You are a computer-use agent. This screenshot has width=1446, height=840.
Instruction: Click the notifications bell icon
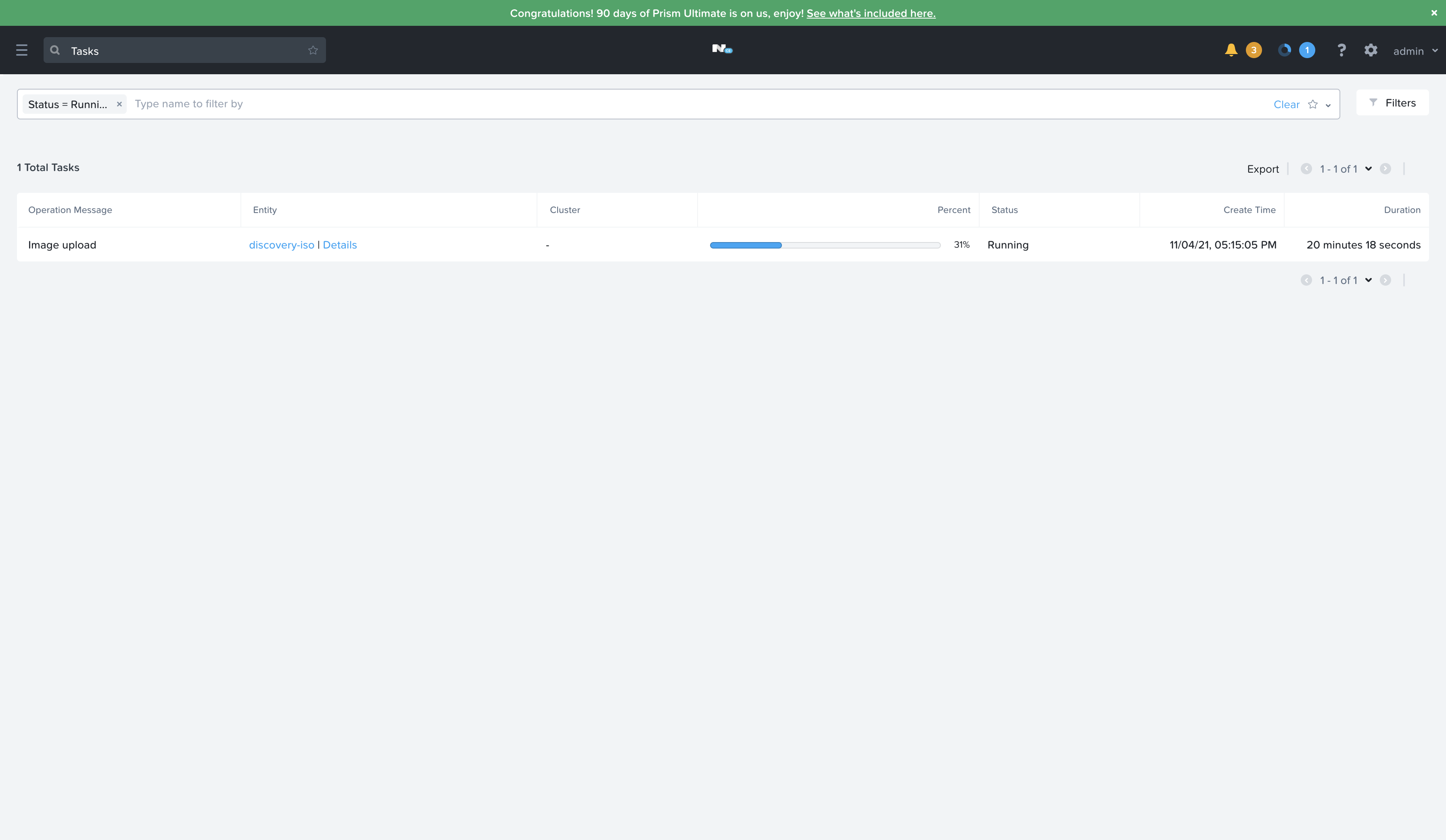[1231, 50]
